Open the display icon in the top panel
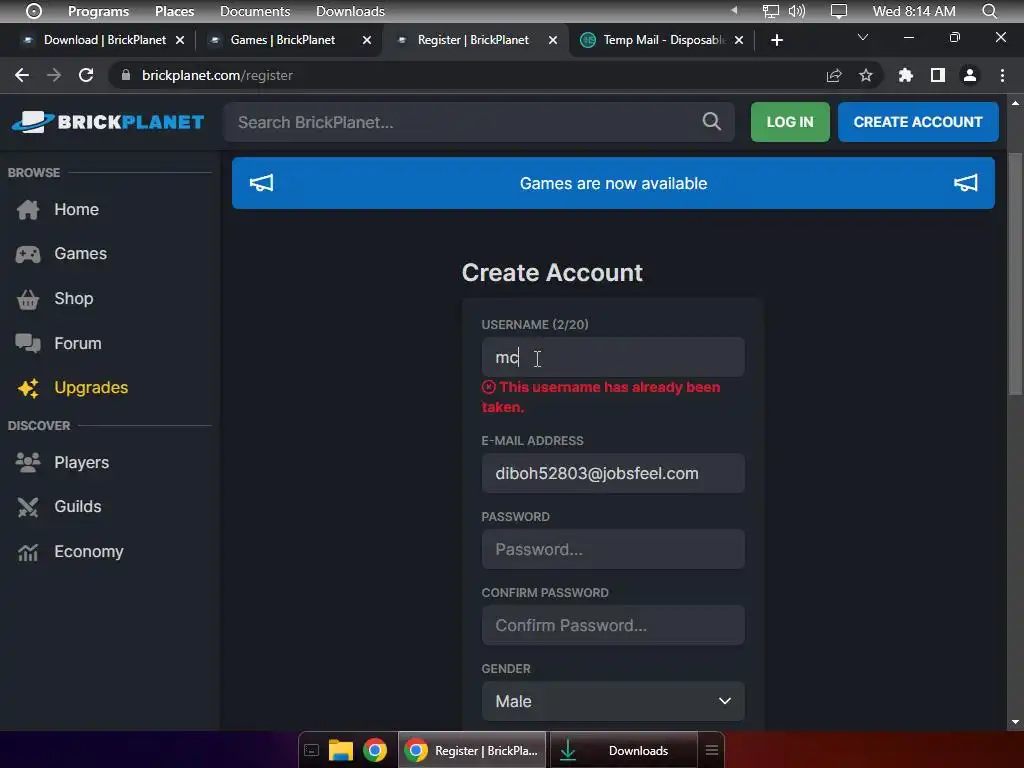Viewport: 1024px width, 768px height. [x=839, y=11]
